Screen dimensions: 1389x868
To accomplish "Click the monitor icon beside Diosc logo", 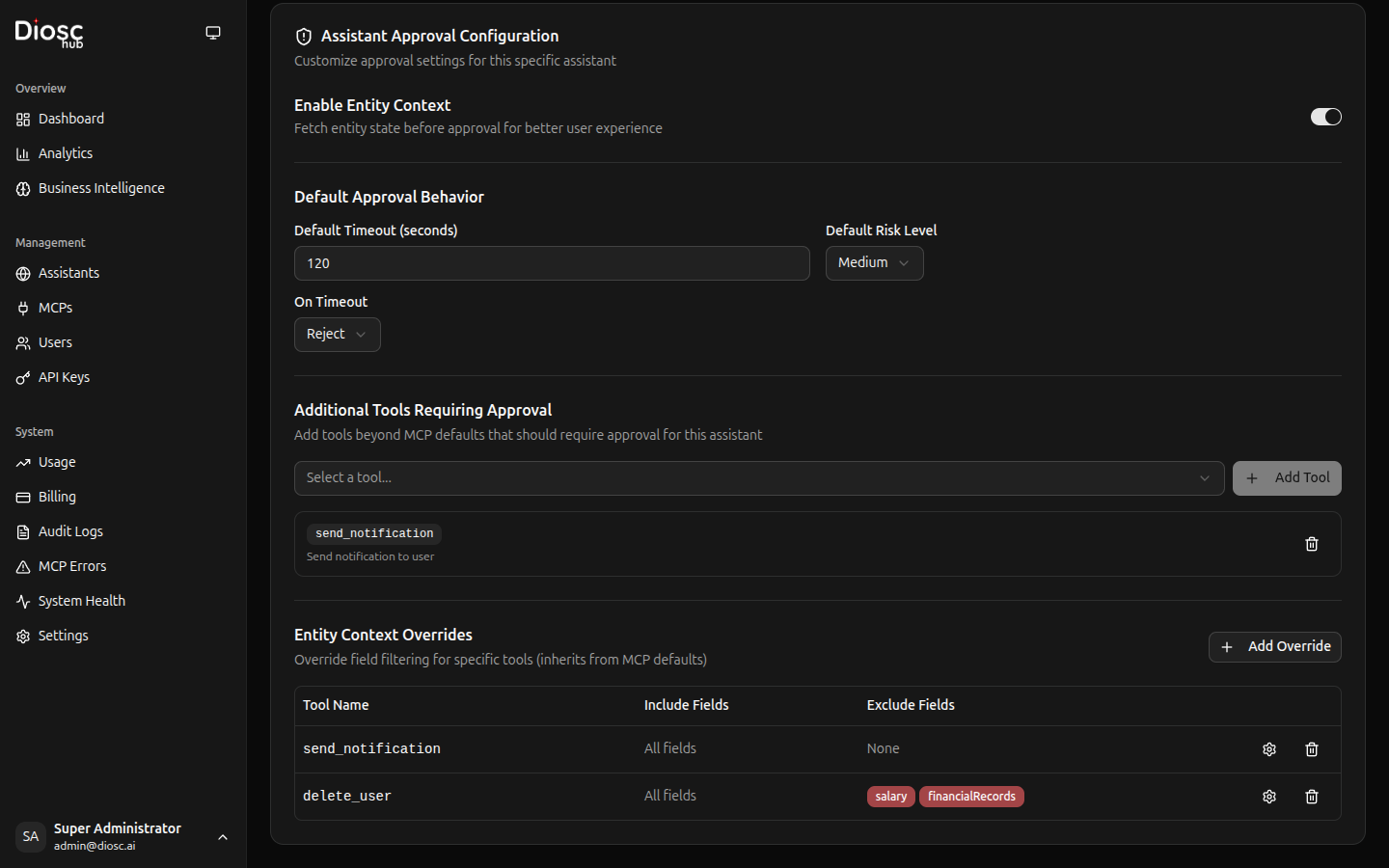I will click(213, 33).
